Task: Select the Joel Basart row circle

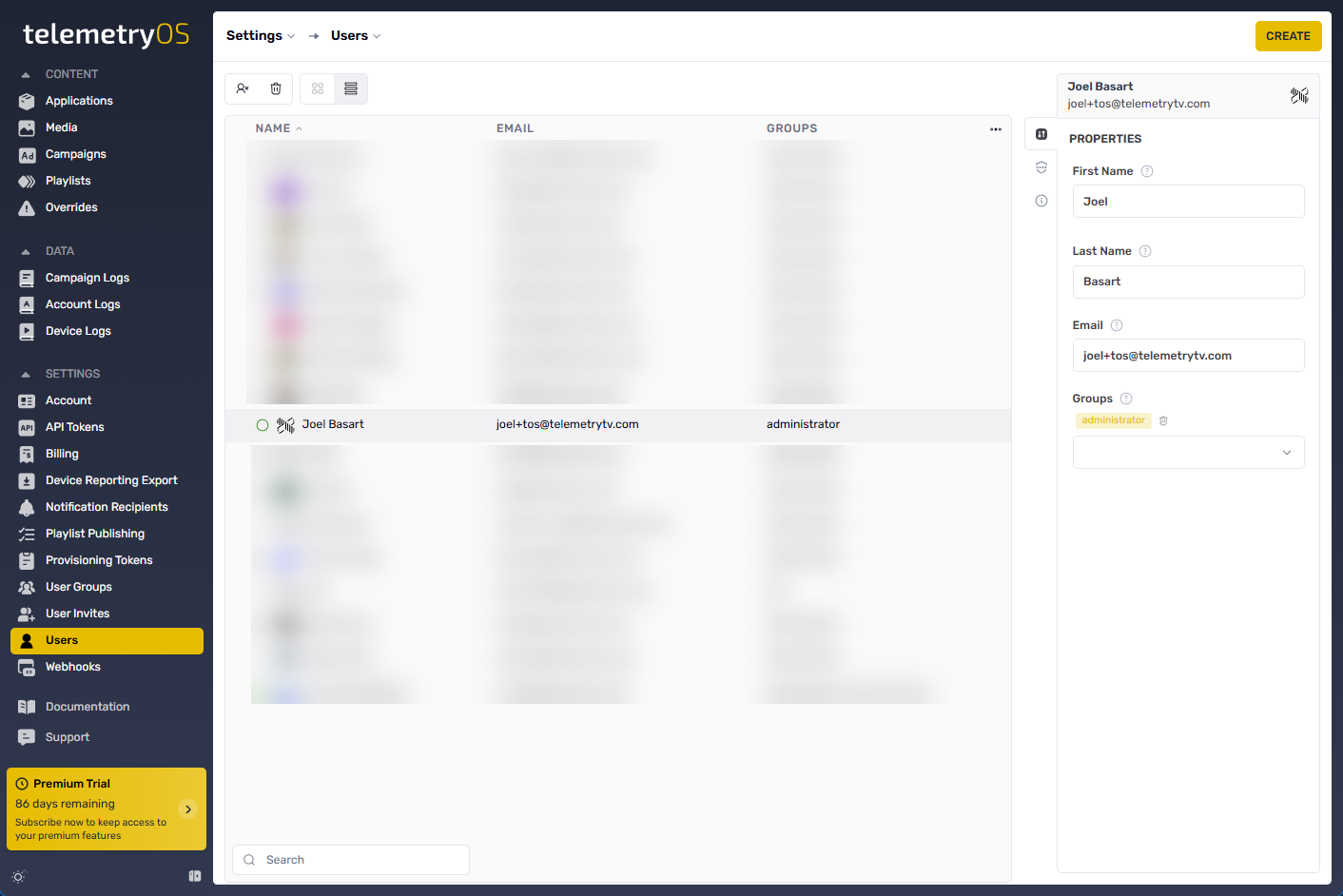Action: (263, 425)
